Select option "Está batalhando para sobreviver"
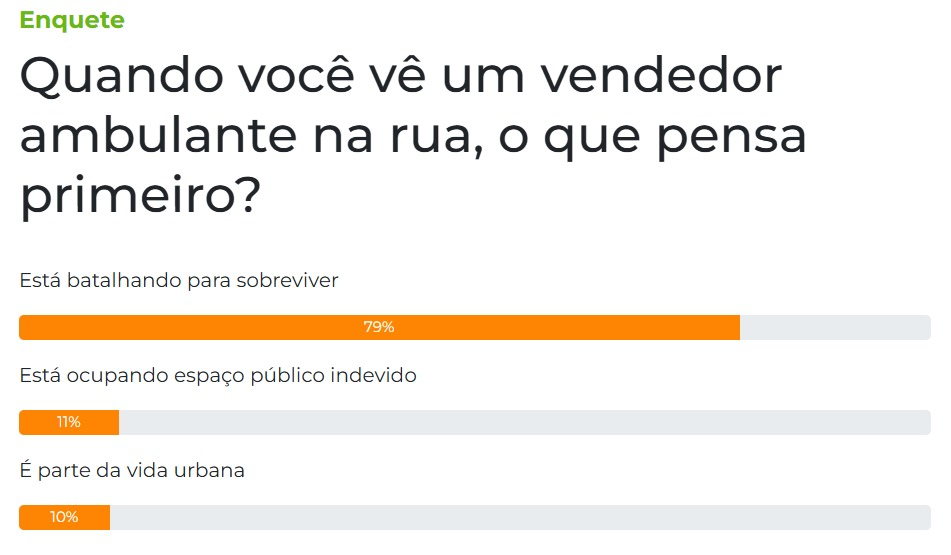951x555 pixels. pyautogui.click(x=179, y=280)
